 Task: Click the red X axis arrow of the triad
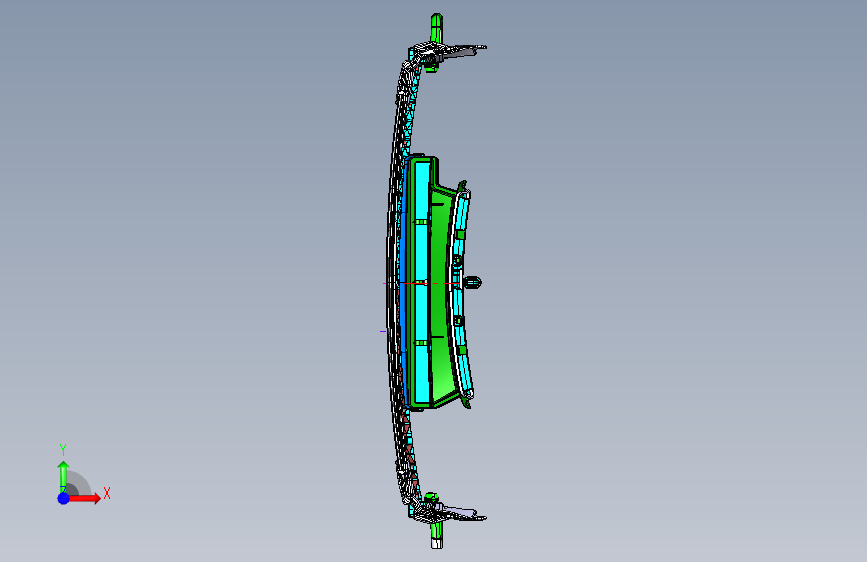pyautogui.click(x=85, y=498)
